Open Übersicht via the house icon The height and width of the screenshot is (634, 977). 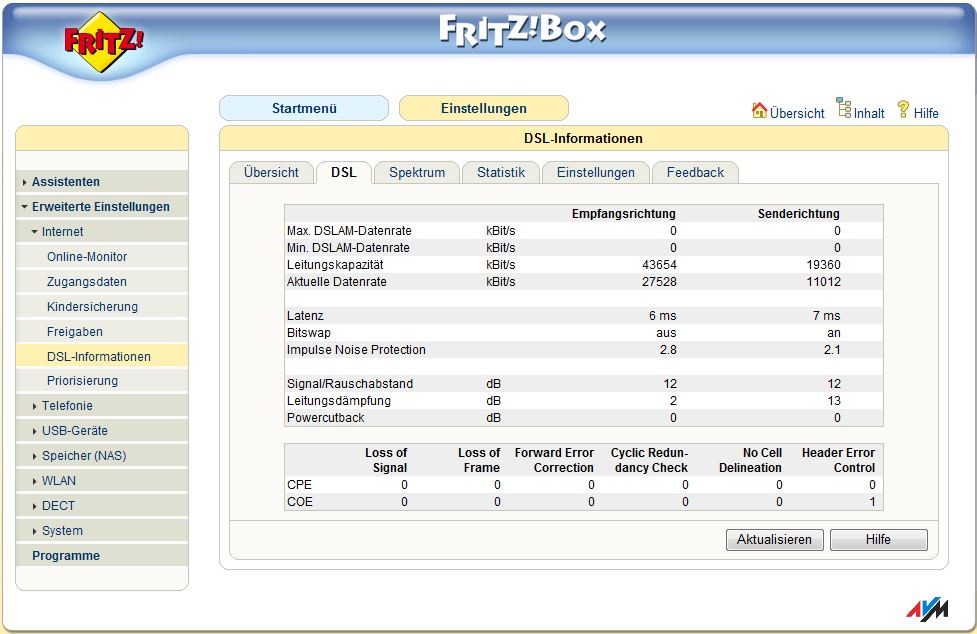tap(760, 111)
